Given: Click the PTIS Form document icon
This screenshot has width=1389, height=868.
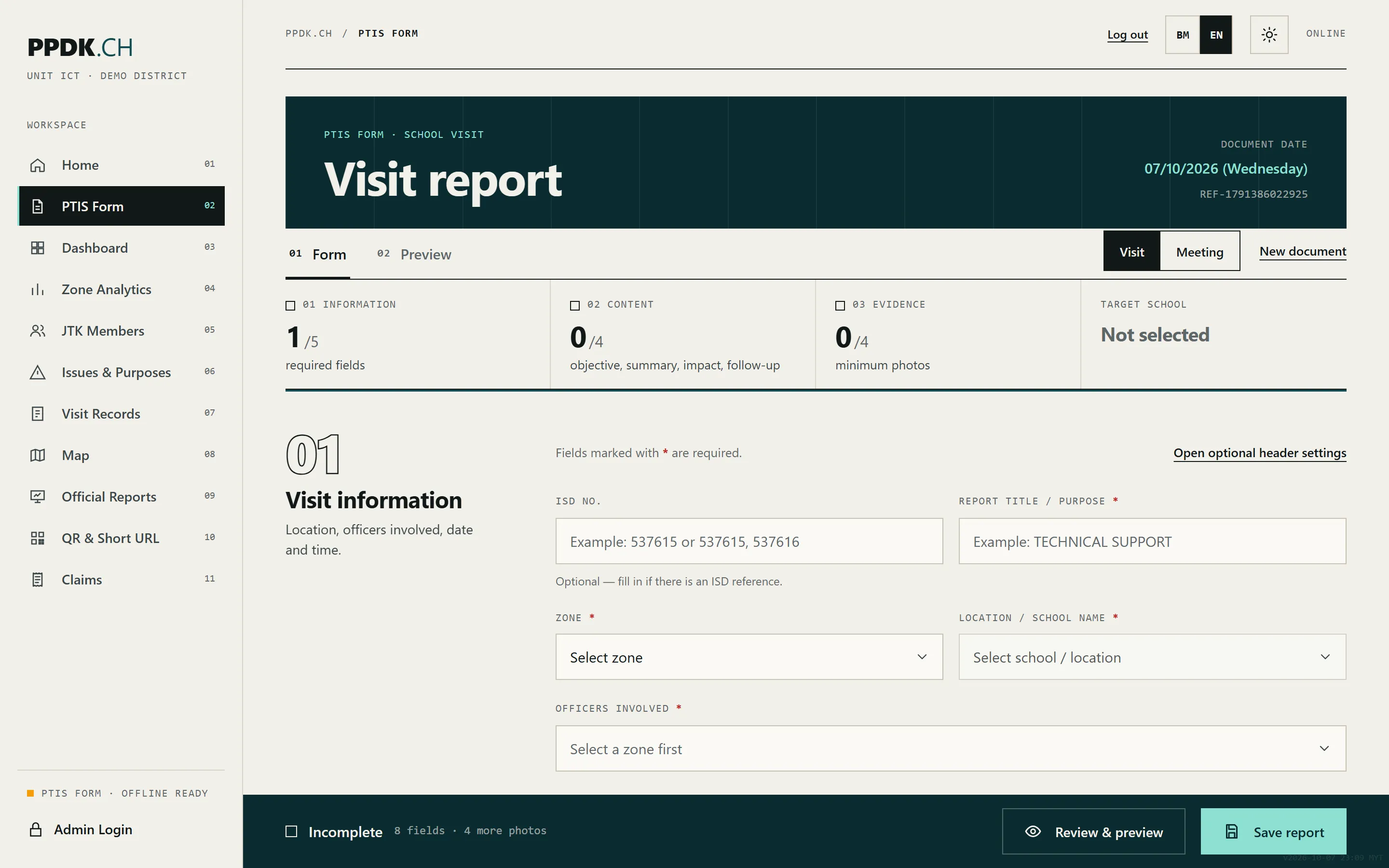Looking at the screenshot, I should [37, 207].
